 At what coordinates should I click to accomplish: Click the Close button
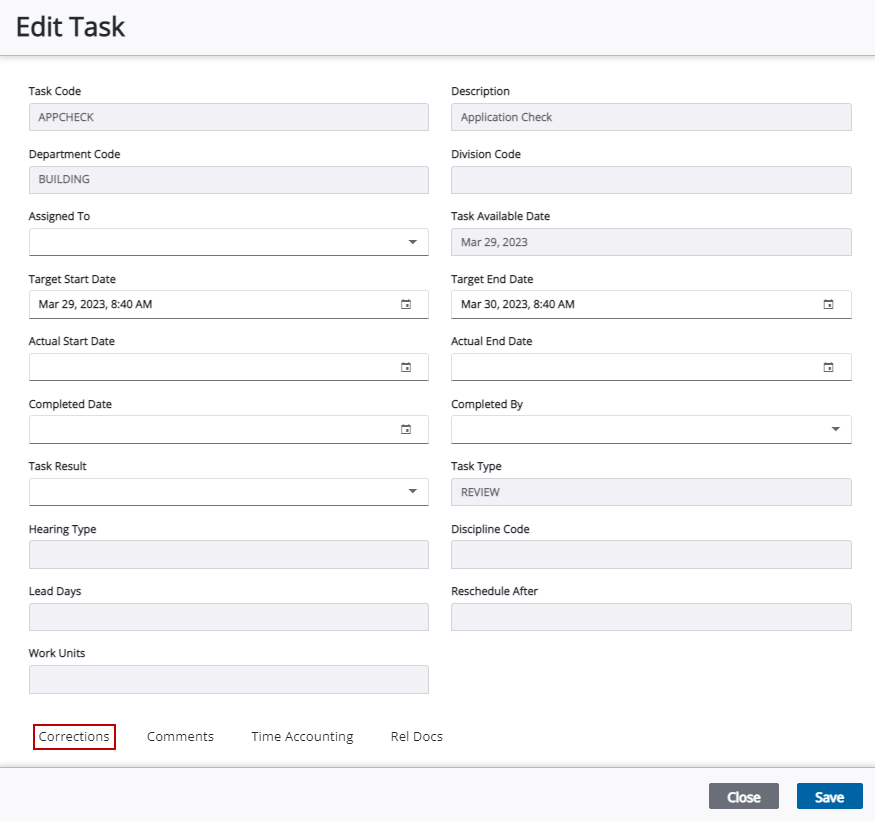point(743,796)
